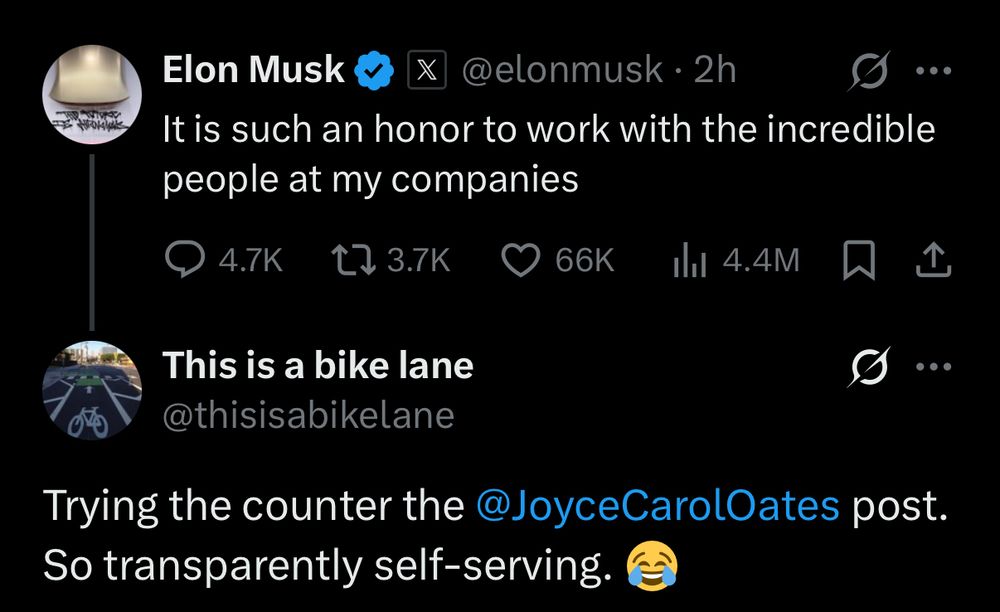Click the This is a bike lane name

coord(318,366)
